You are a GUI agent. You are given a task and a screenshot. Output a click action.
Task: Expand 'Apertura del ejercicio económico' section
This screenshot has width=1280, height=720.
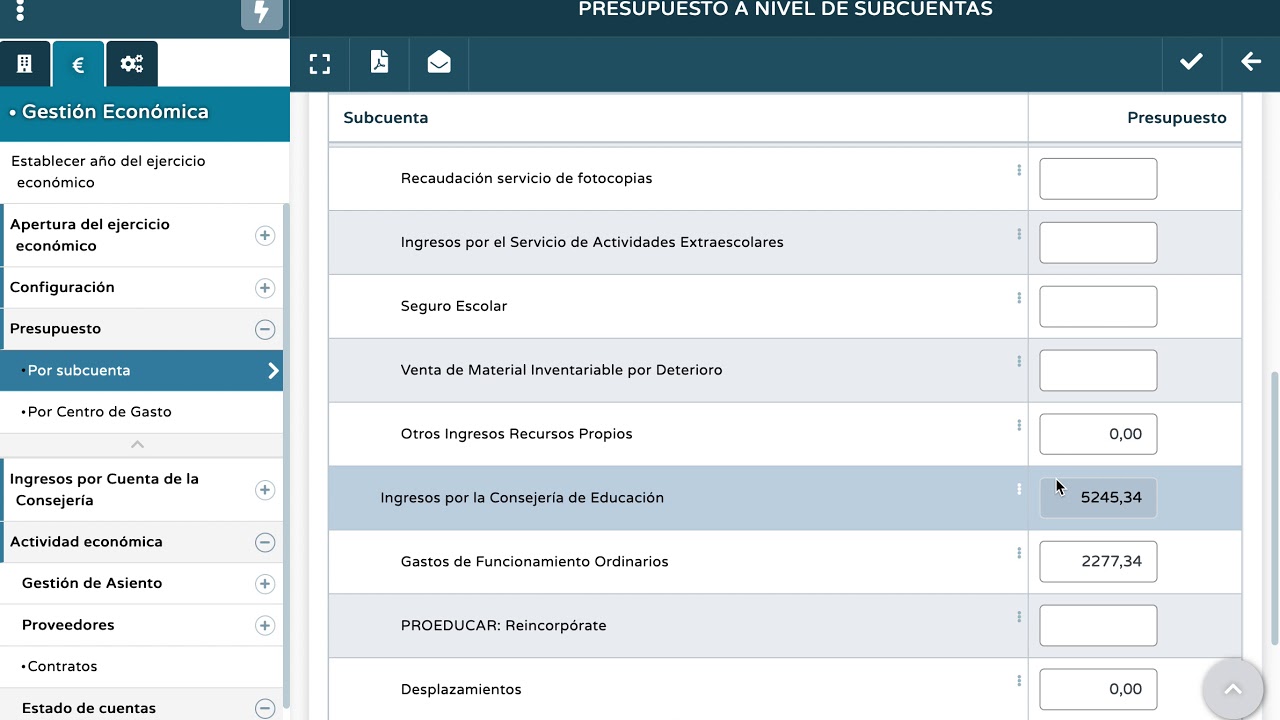pyautogui.click(x=265, y=235)
